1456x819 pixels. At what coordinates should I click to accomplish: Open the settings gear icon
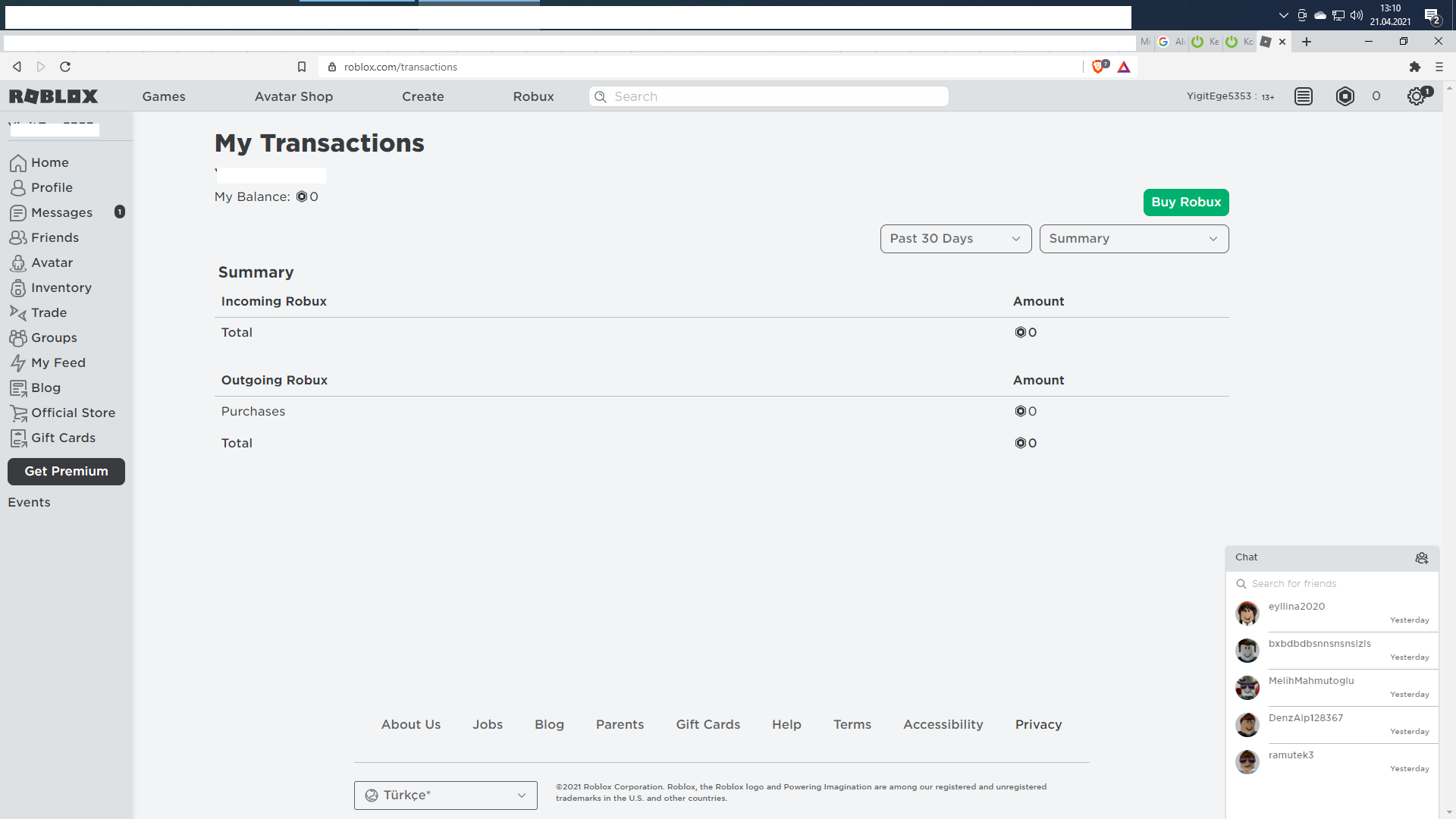[1416, 96]
